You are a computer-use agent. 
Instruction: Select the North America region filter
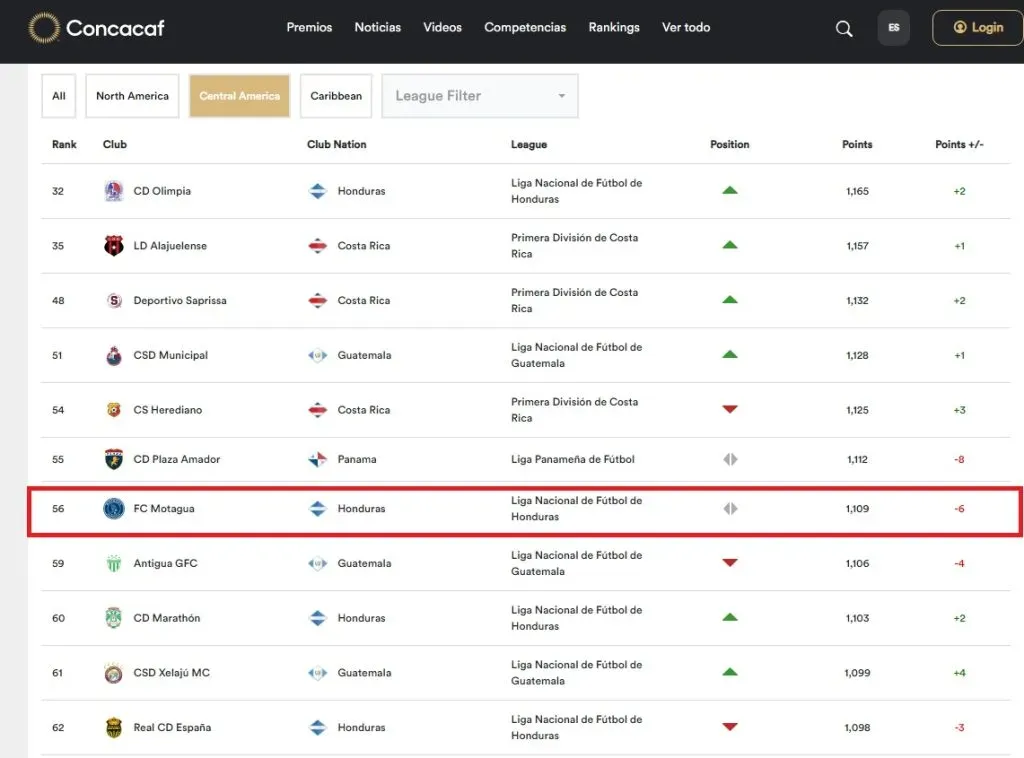(x=132, y=96)
